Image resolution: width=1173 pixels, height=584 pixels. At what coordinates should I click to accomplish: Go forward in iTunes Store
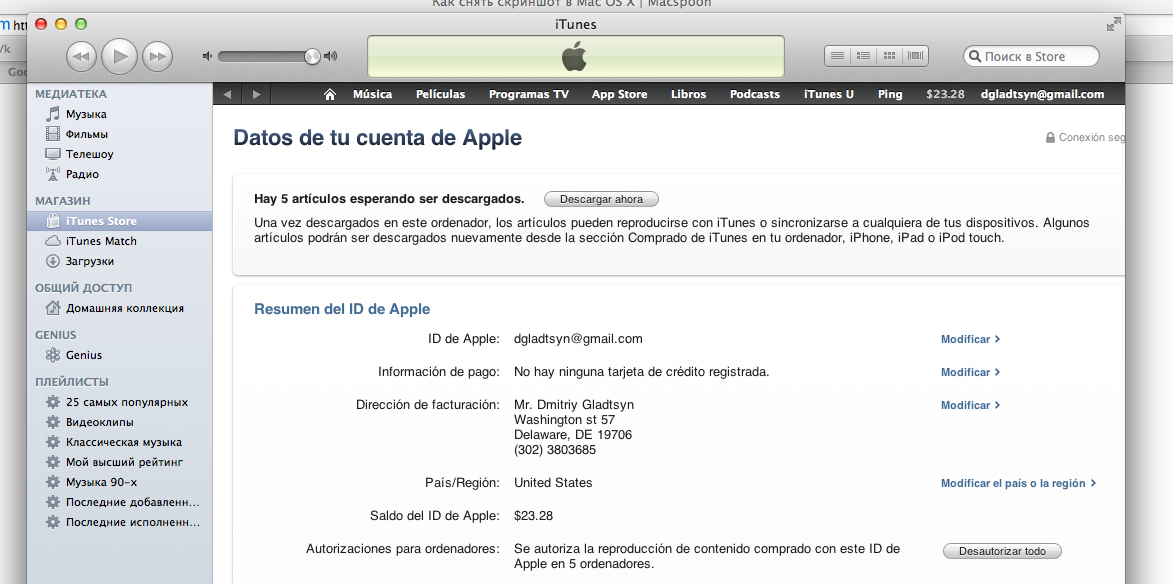coord(257,94)
